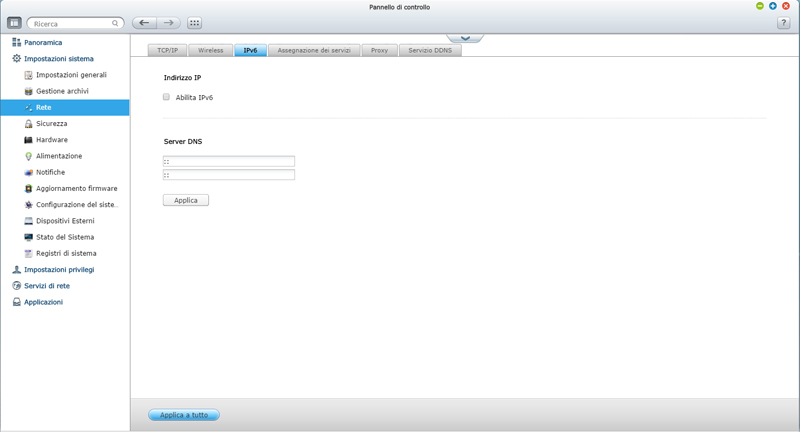Expand the Impostazioni privilegi section
The height and width of the screenshot is (432, 800).
(58, 270)
